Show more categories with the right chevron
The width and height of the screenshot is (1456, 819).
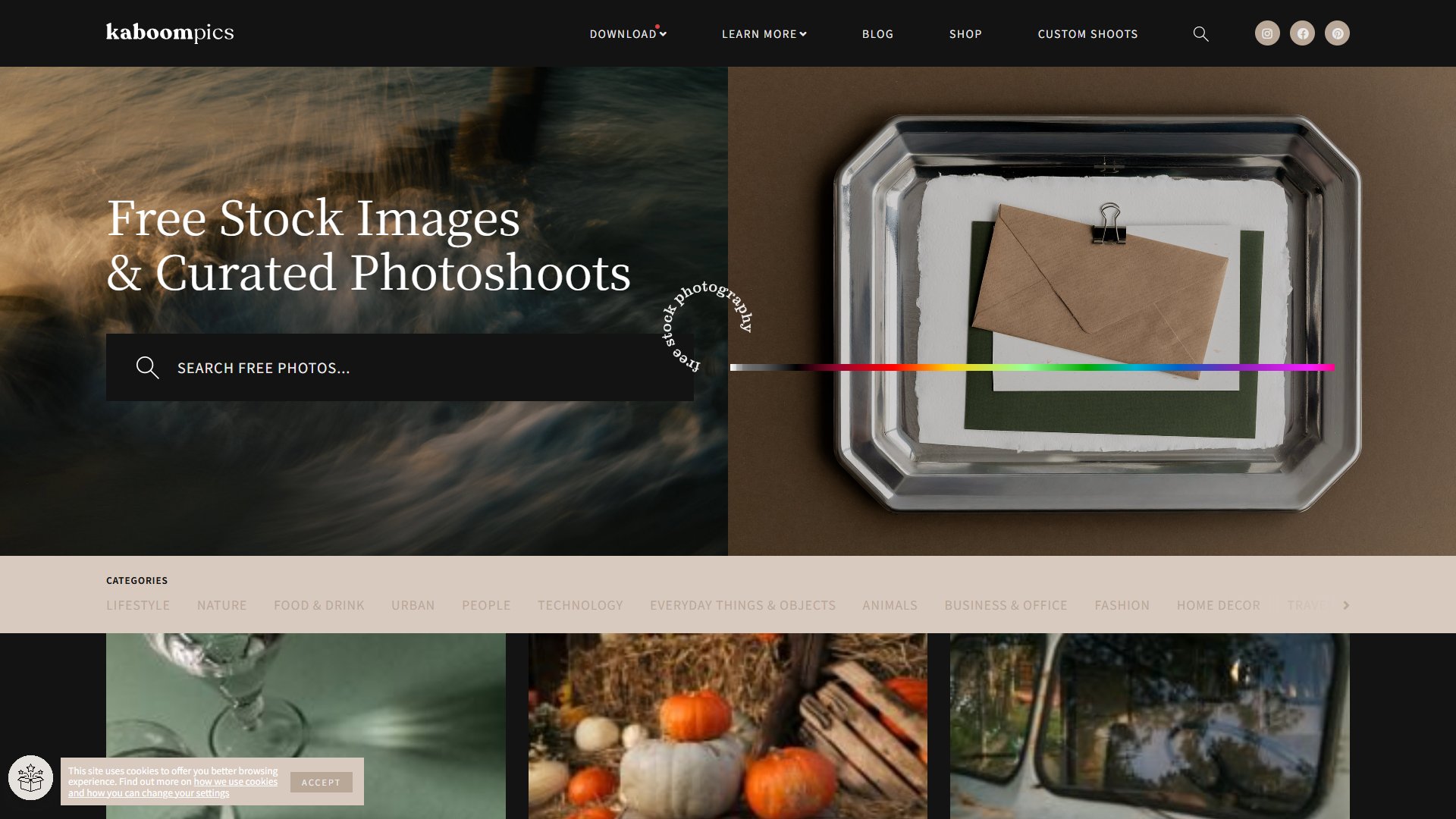(1346, 605)
